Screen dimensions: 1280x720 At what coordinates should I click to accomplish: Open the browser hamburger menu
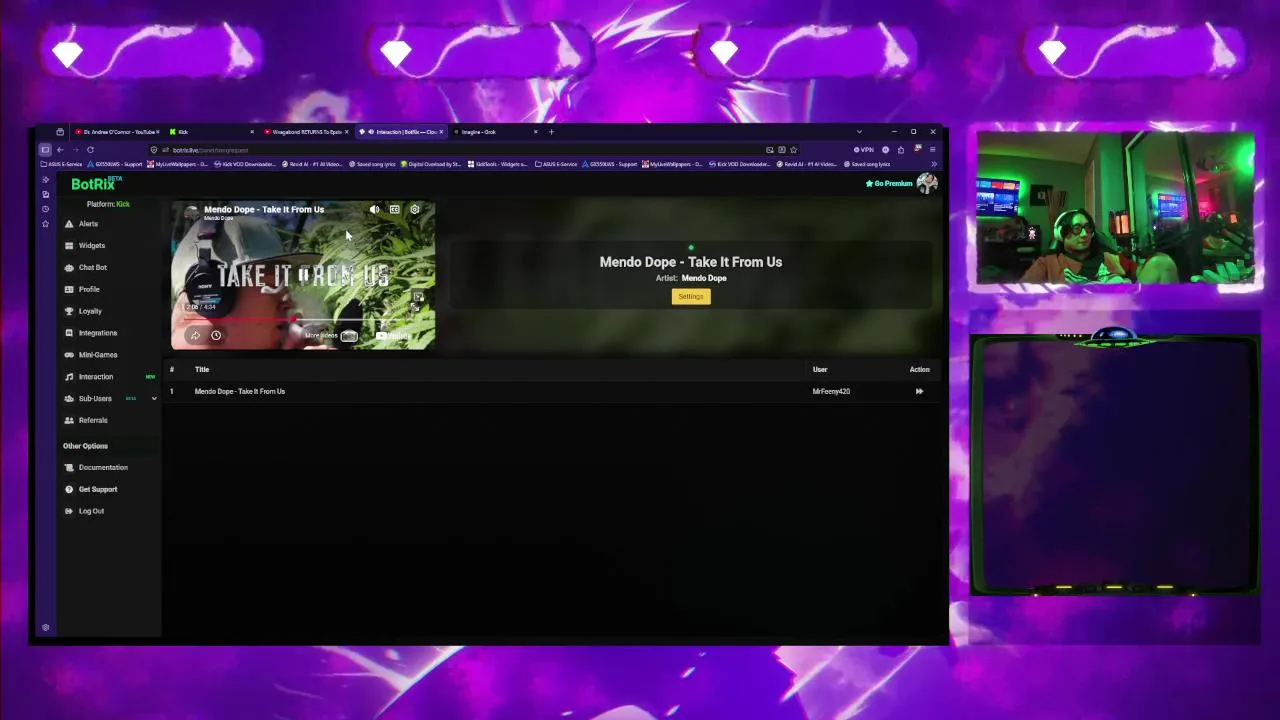(933, 150)
